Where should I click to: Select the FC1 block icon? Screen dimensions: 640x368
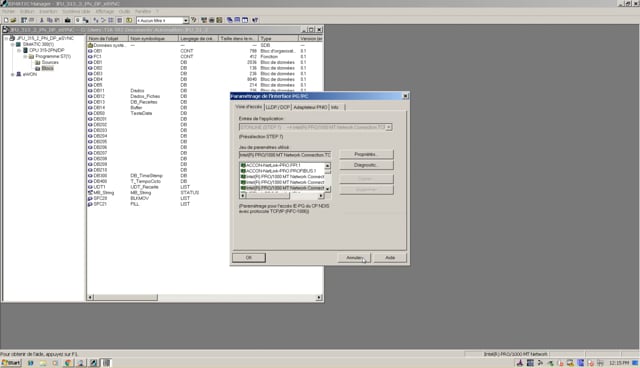click(90, 57)
